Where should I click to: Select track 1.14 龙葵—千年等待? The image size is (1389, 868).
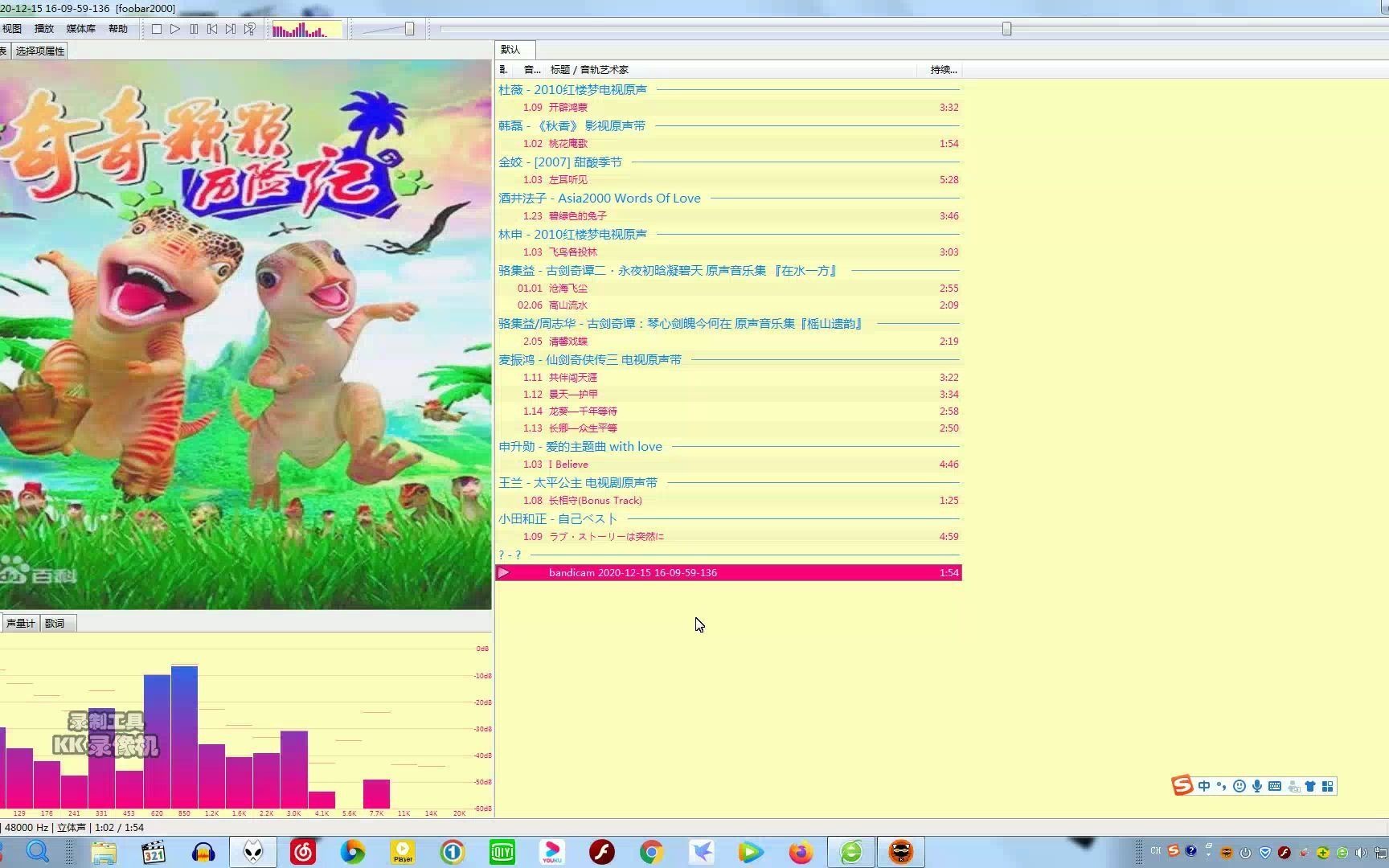728,411
